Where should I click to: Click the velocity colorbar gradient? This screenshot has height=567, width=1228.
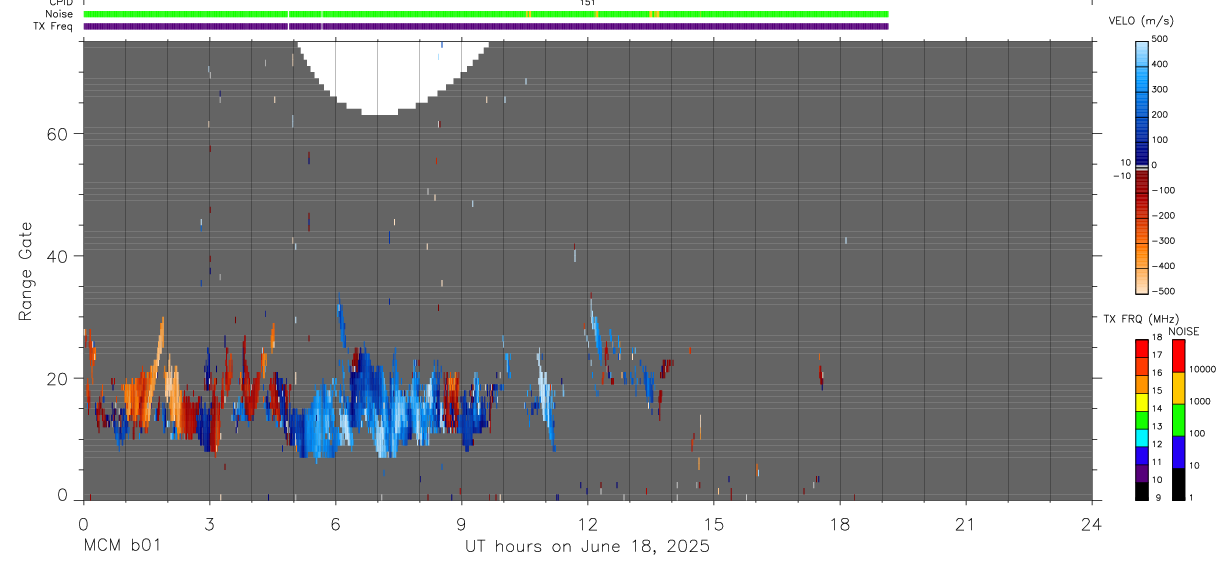tap(1142, 166)
